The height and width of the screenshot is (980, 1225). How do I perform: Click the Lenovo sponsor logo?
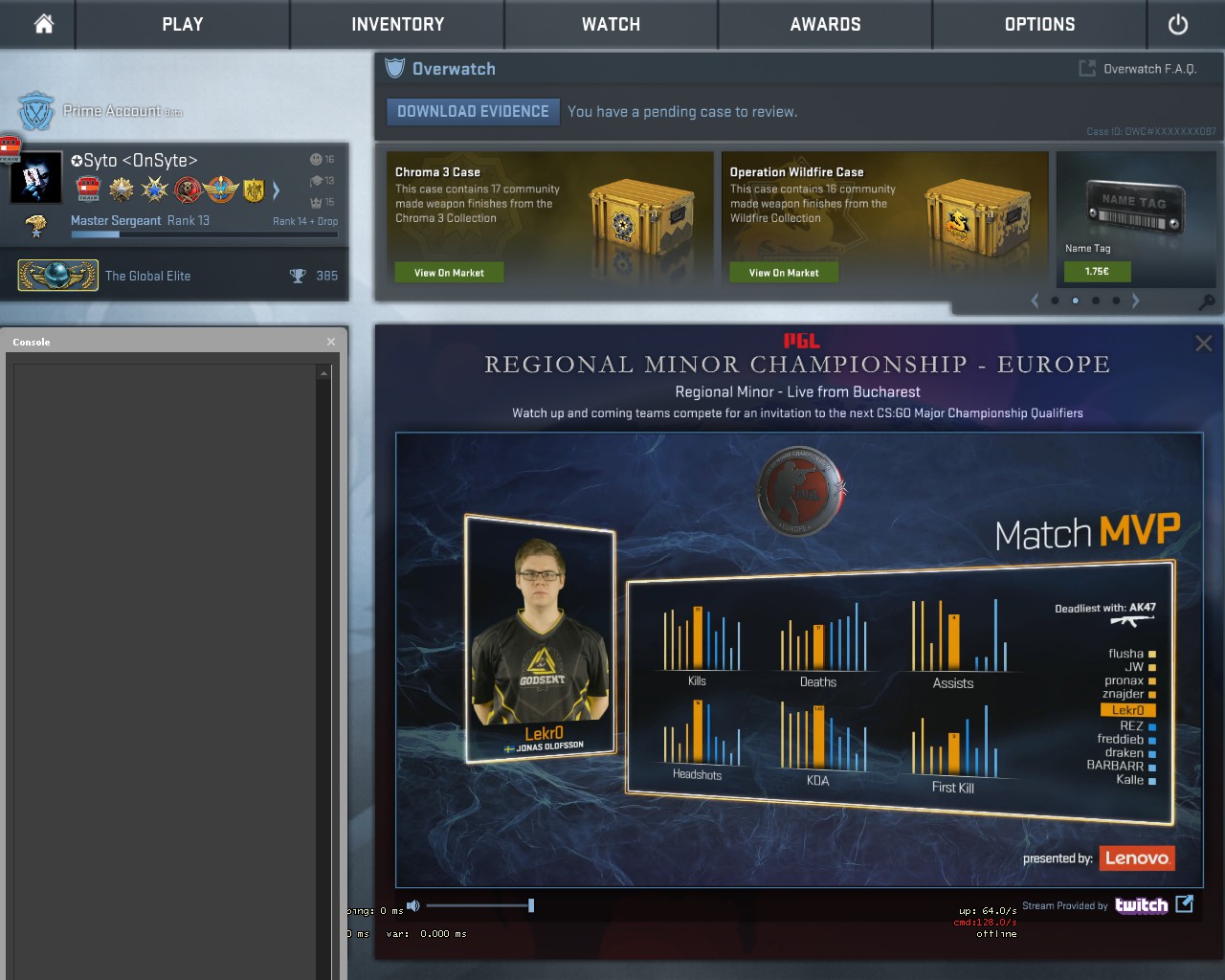coord(1137,858)
